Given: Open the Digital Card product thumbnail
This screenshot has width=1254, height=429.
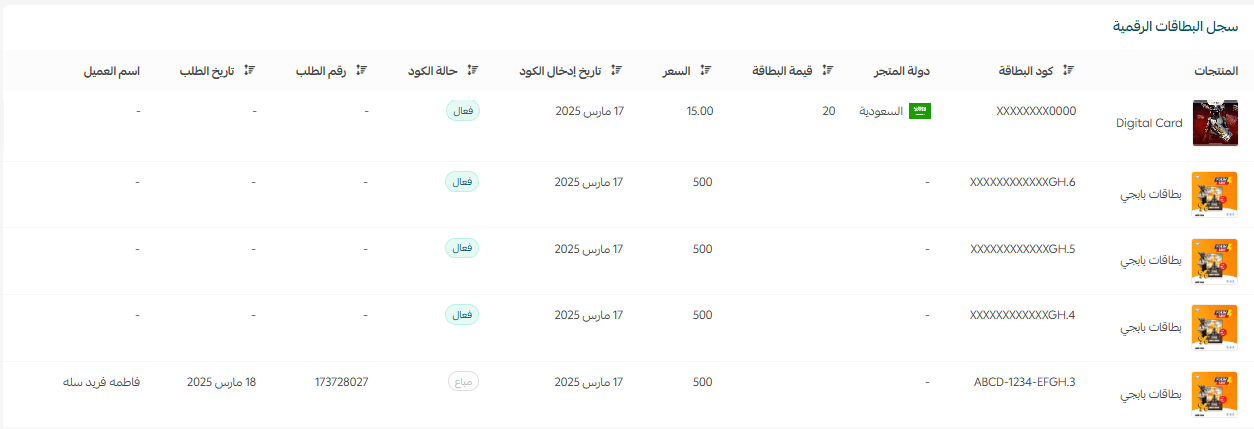Looking at the screenshot, I should [1214, 123].
